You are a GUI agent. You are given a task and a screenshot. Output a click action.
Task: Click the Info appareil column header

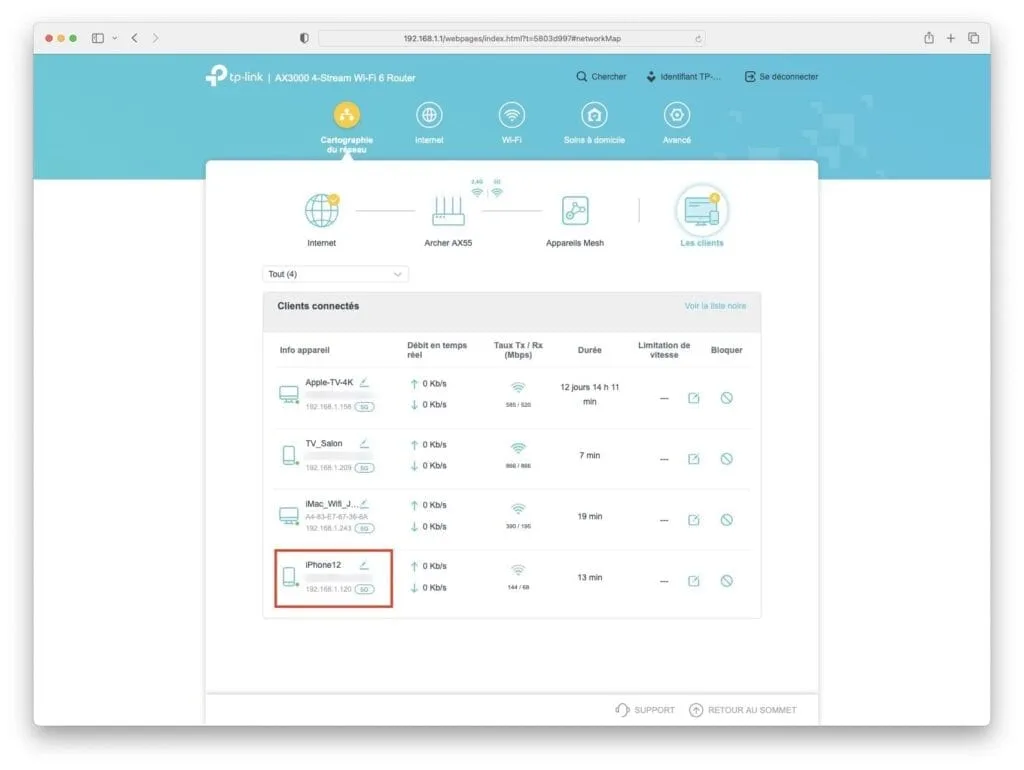304,350
